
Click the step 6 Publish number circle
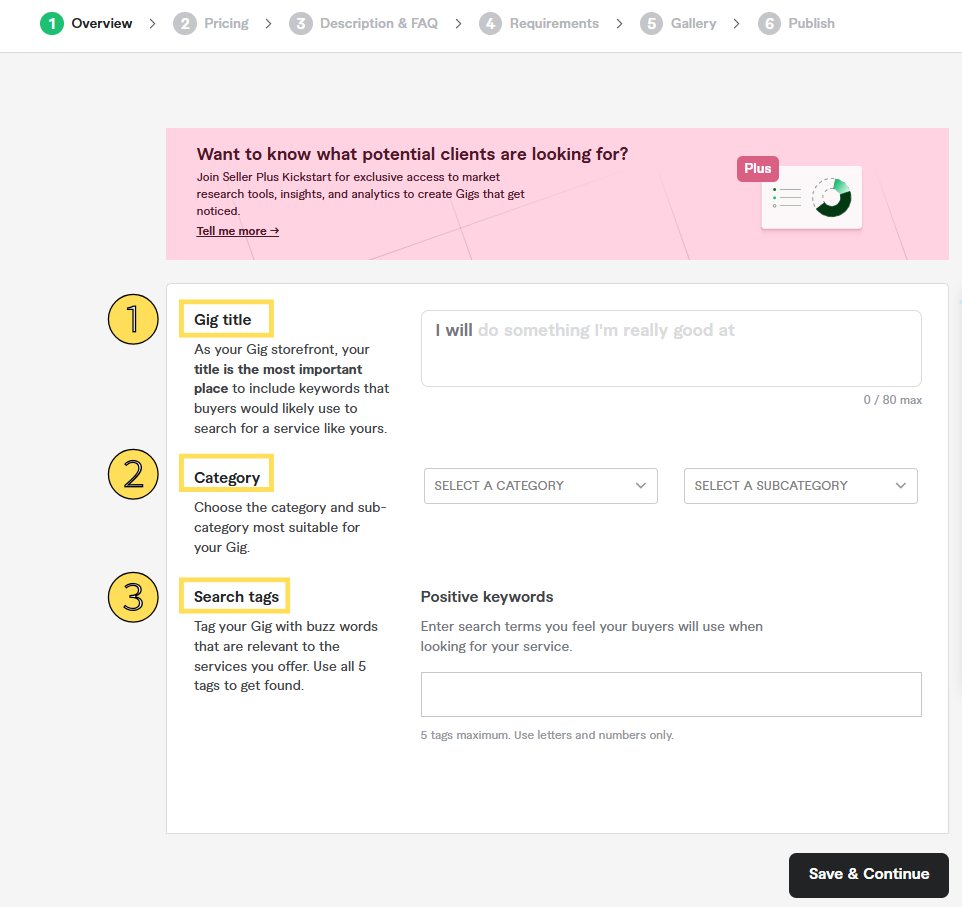pos(769,23)
